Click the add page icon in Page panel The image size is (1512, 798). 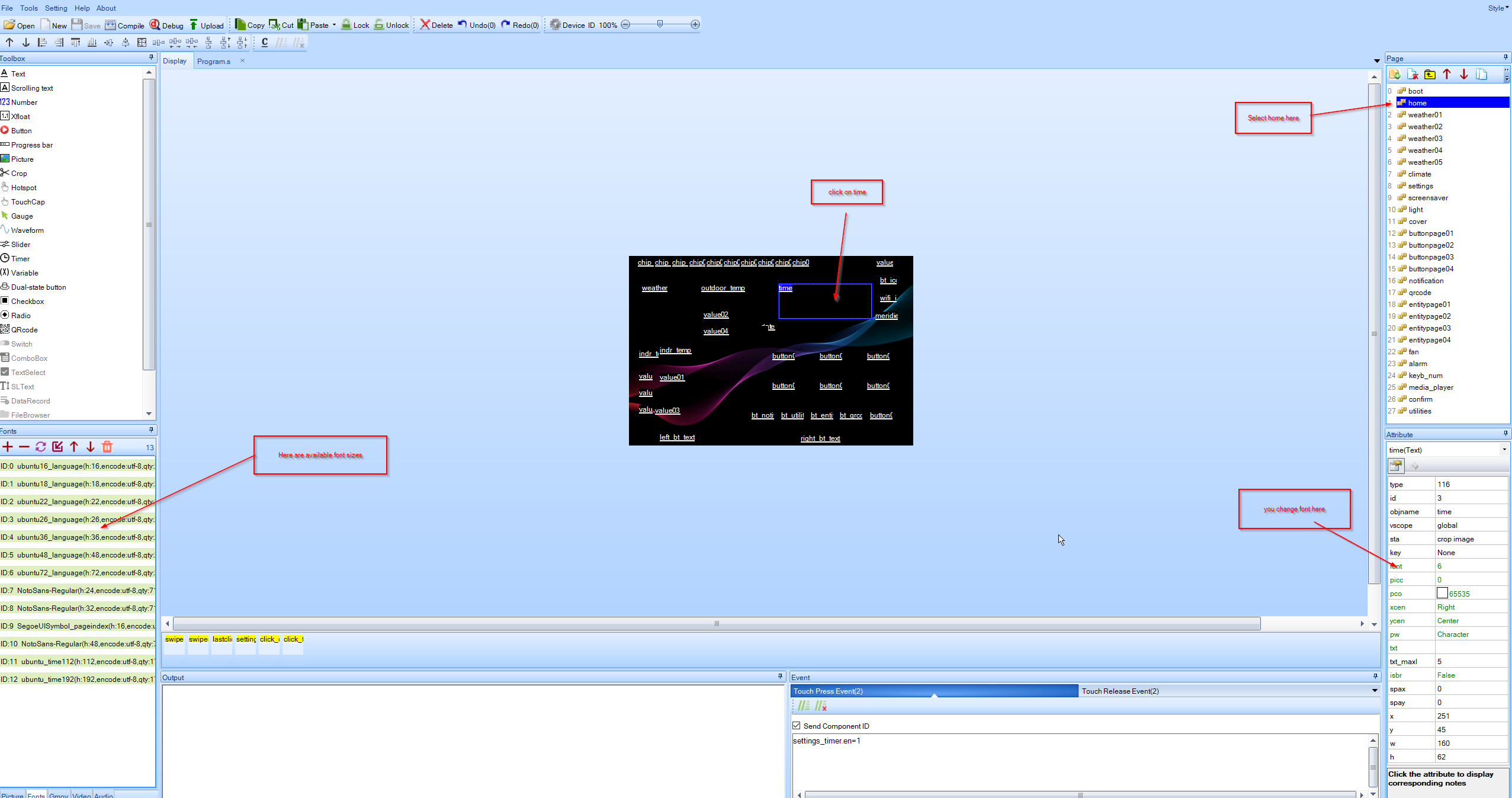pyautogui.click(x=1395, y=75)
